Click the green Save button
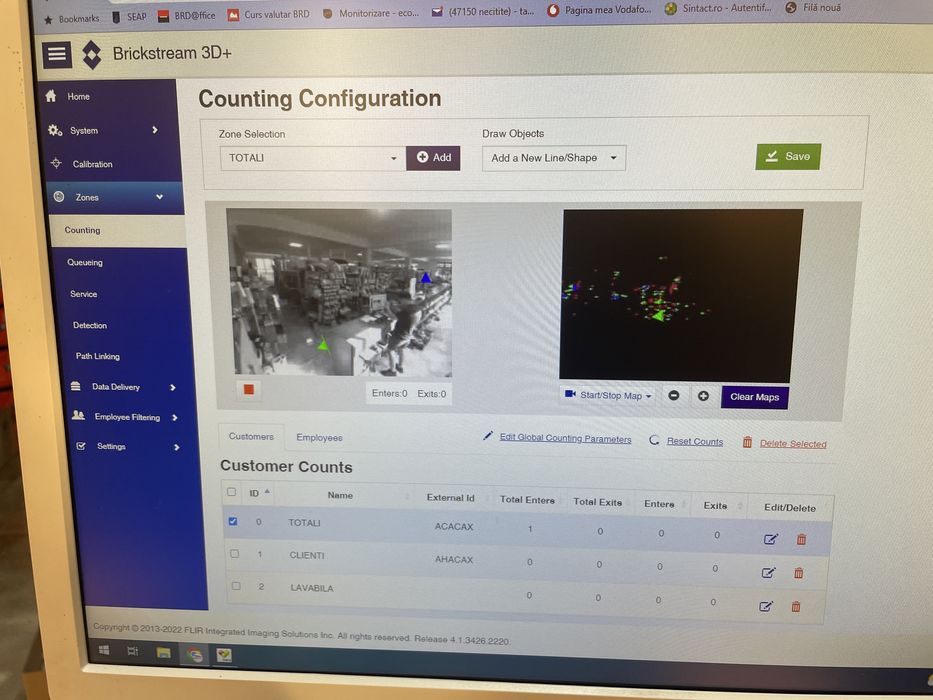Image resolution: width=933 pixels, height=700 pixels. pyautogui.click(x=788, y=157)
